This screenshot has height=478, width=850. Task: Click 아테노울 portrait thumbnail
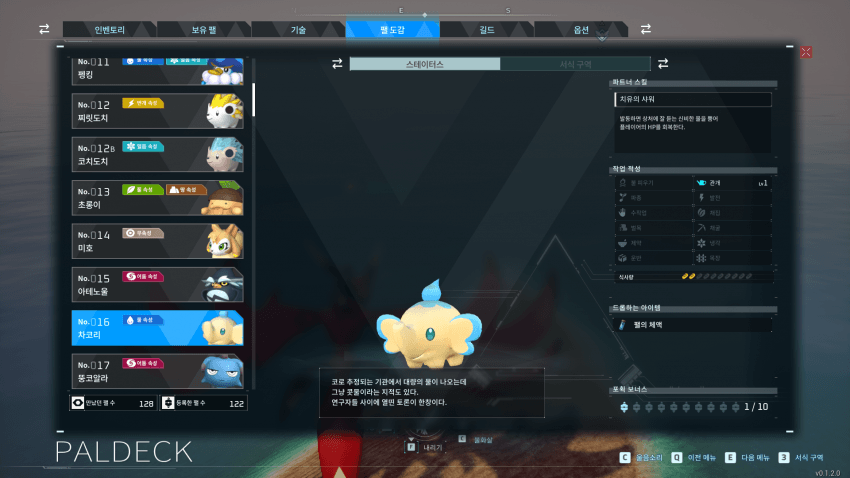223,285
